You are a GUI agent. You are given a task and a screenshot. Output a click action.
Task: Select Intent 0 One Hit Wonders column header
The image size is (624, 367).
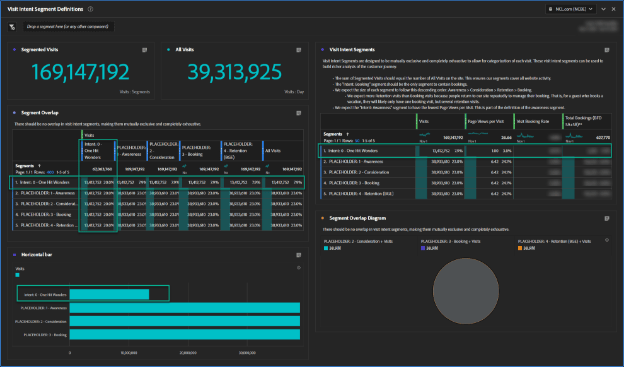pyautogui.click(x=98, y=150)
